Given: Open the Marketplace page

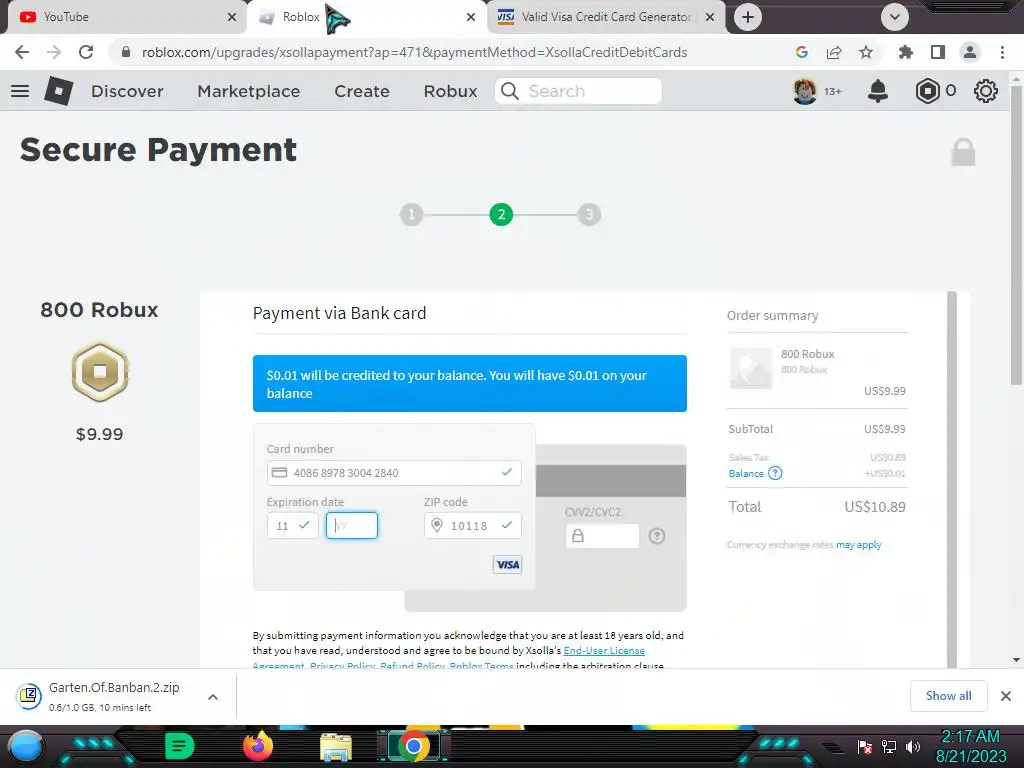Looking at the screenshot, I should click(x=249, y=91).
